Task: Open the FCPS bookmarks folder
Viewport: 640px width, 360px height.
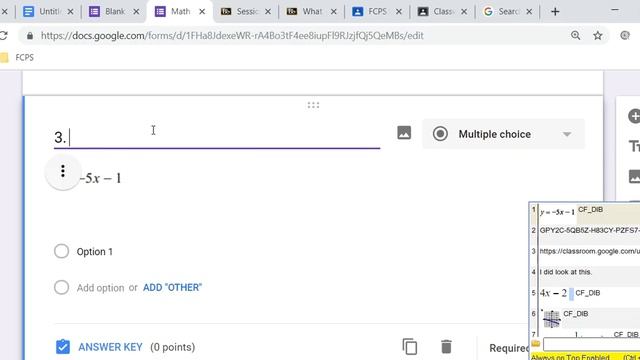Action: pyautogui.click(x=17, y=58)
